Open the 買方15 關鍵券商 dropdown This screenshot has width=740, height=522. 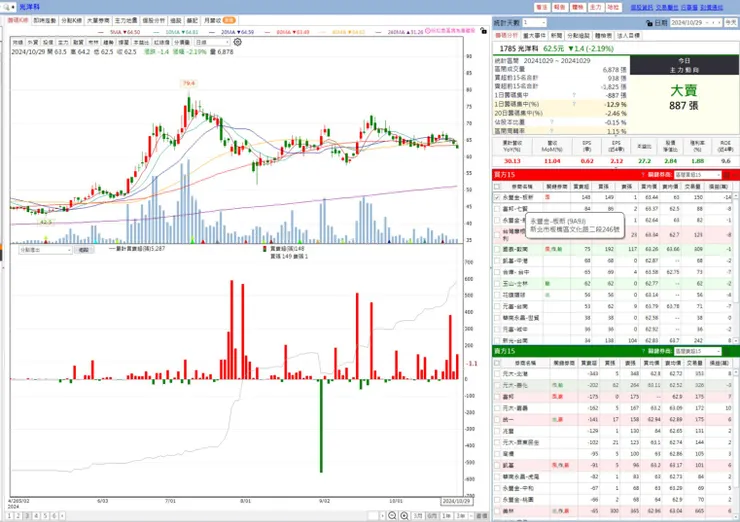[x=698, y=175]
